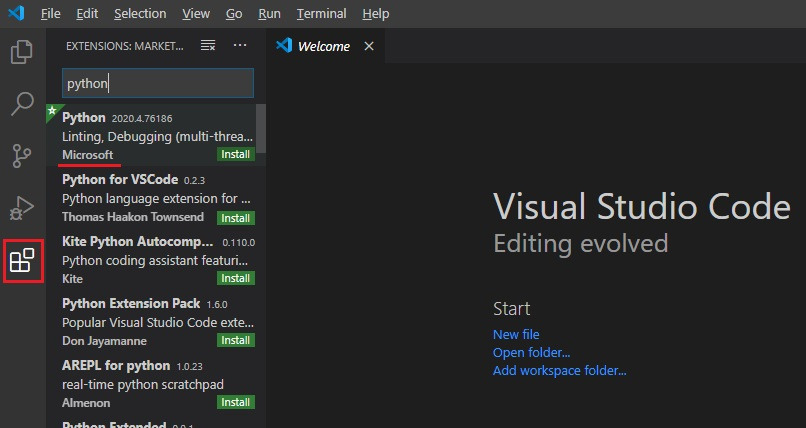Open the Explorer view in activity bar
The width and height of the screenshot is (806, 428).
[22, 52]
